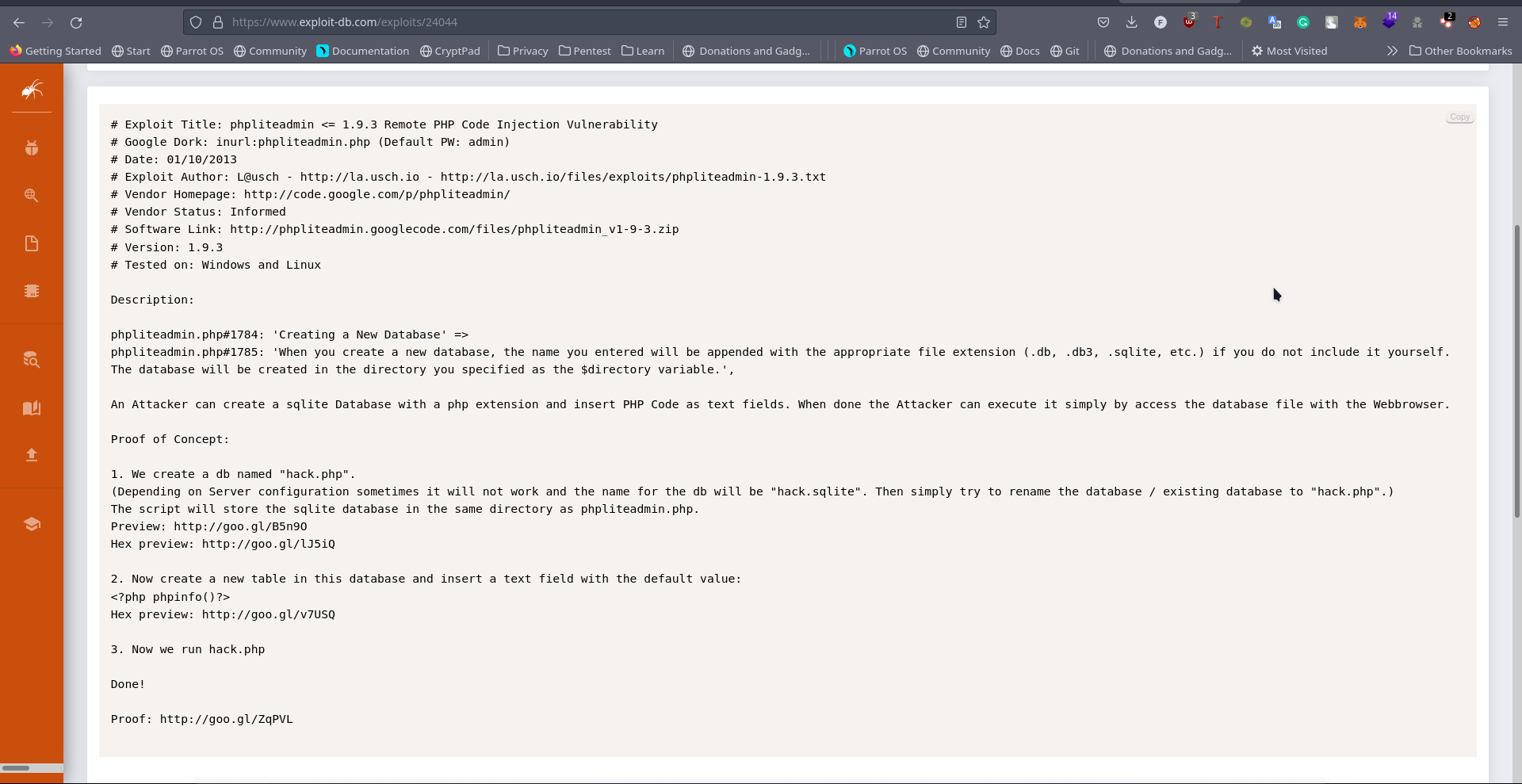Open the Grammarly green G extension
The image size is (1522, 784).
[1303, 22]
